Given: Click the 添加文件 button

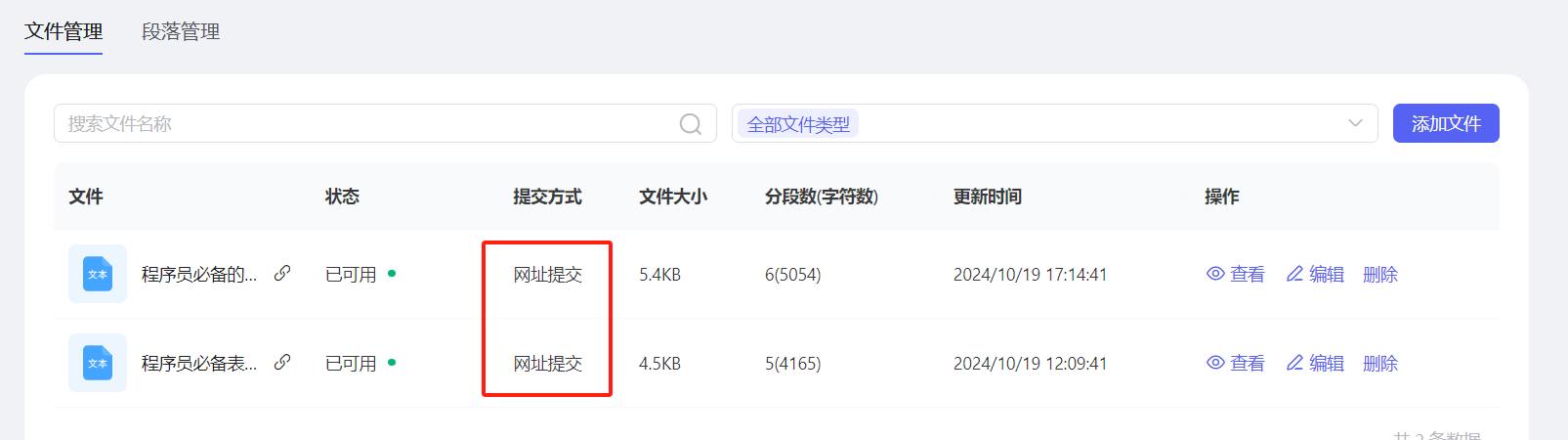Looking at the screenshot, I should coord(1446,123).
